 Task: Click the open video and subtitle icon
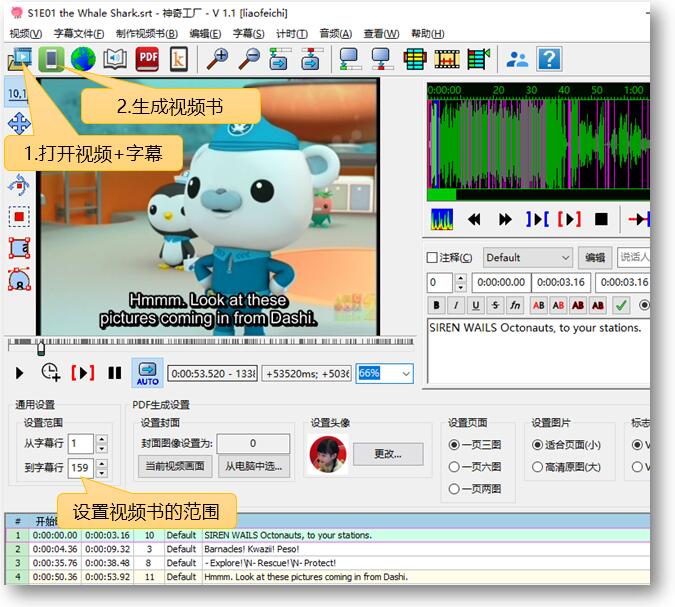(20, 59)
